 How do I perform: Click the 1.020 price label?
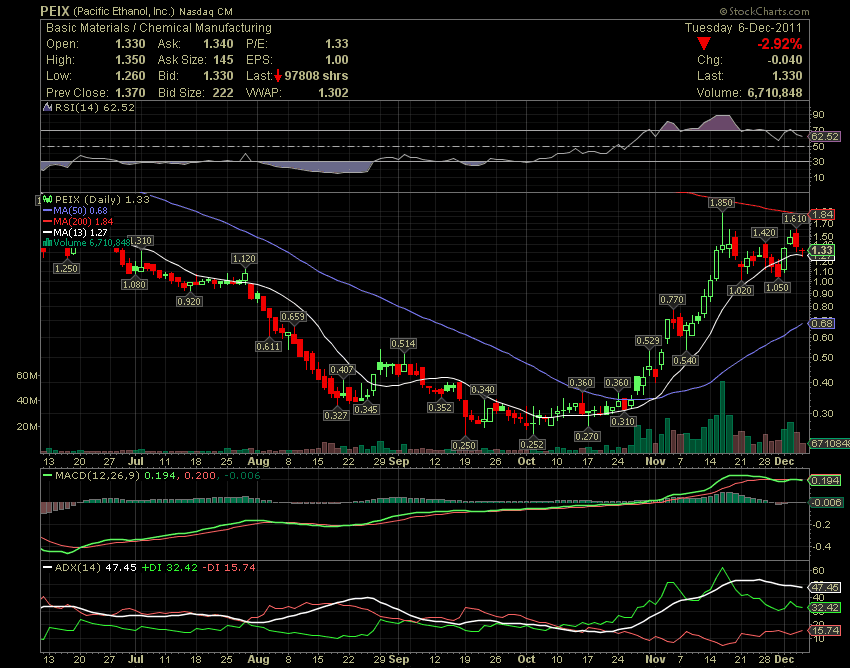(740, 290)
